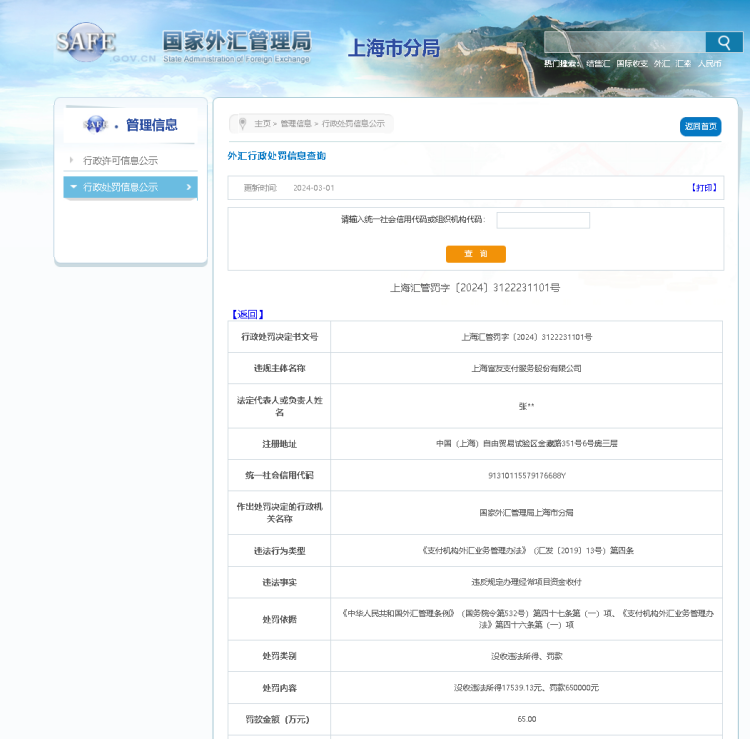Click the 《中华人民共和国外汇管理条例》 basis cell
Screen dimensions: 750x739
(x=526, y=619)
